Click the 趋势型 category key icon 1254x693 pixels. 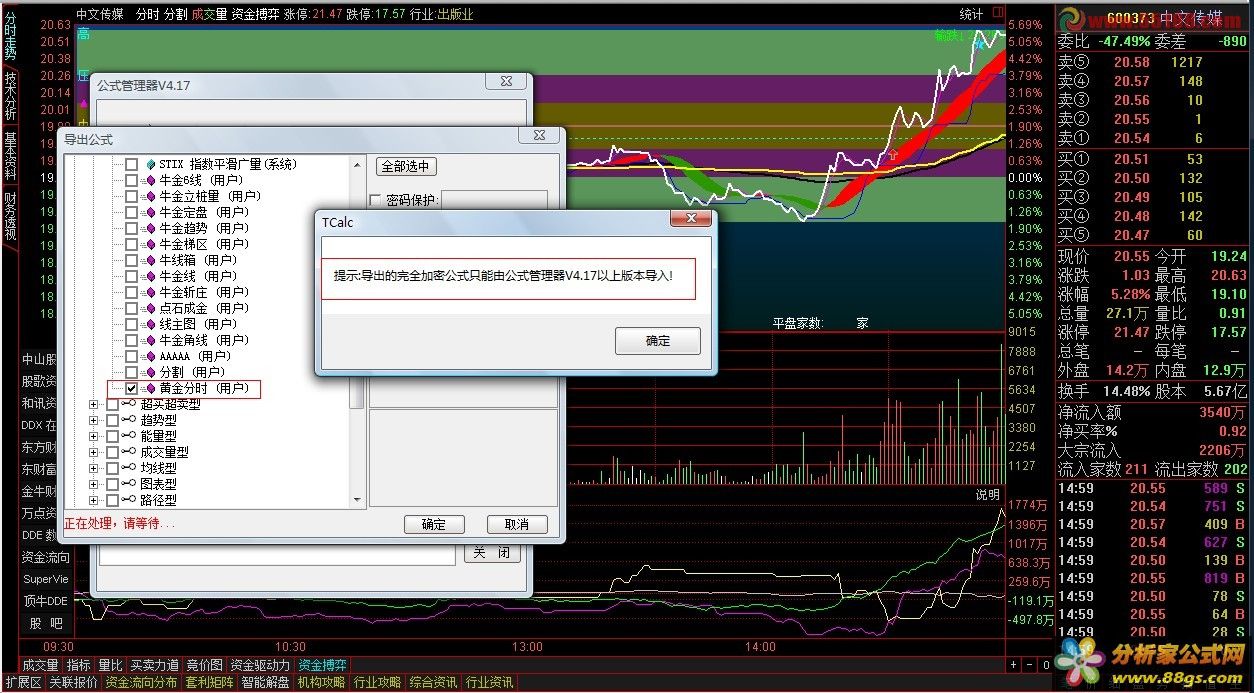(129, 420)
